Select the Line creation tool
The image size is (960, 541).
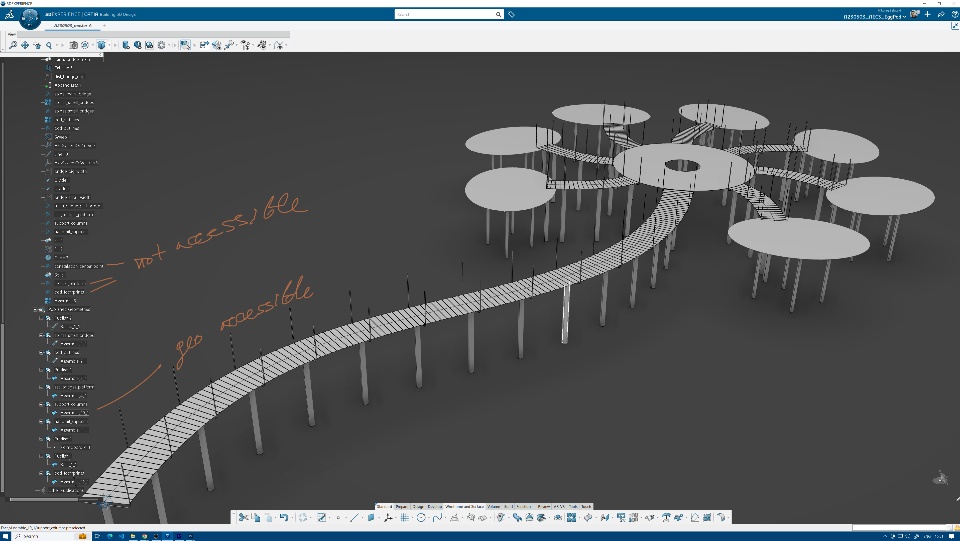point(354,517)
